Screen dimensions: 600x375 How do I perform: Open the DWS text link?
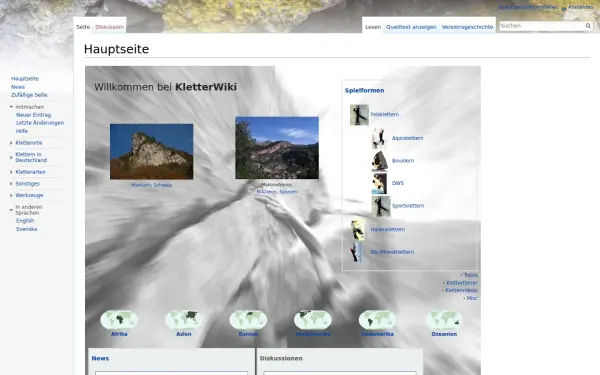click(398, 183)
